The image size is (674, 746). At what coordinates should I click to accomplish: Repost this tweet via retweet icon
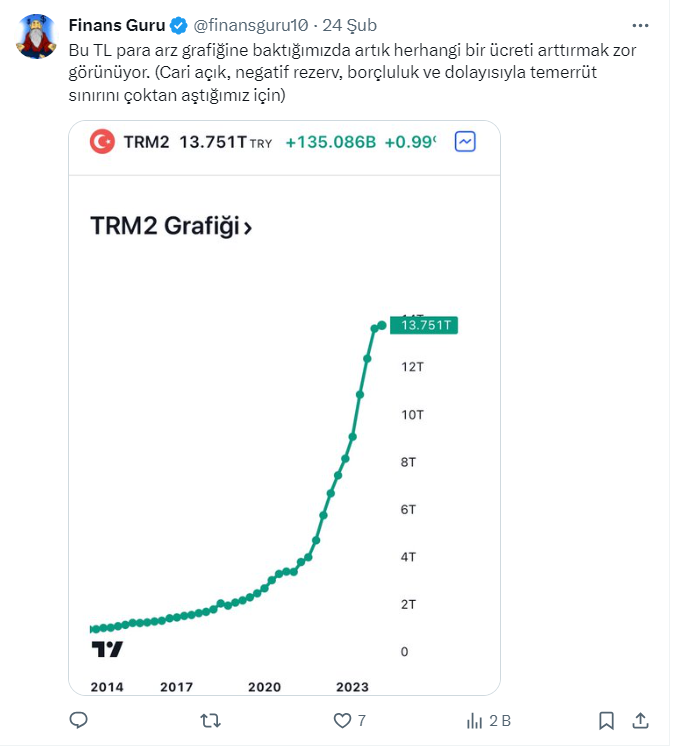[211, 720]
